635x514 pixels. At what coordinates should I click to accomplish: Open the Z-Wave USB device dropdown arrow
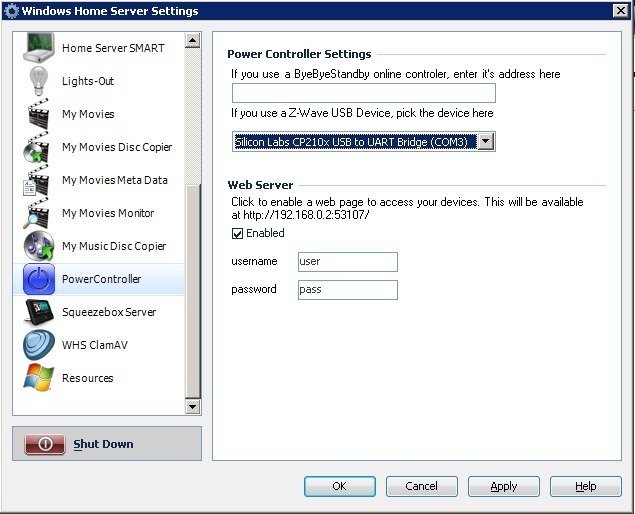pos(486,142)
